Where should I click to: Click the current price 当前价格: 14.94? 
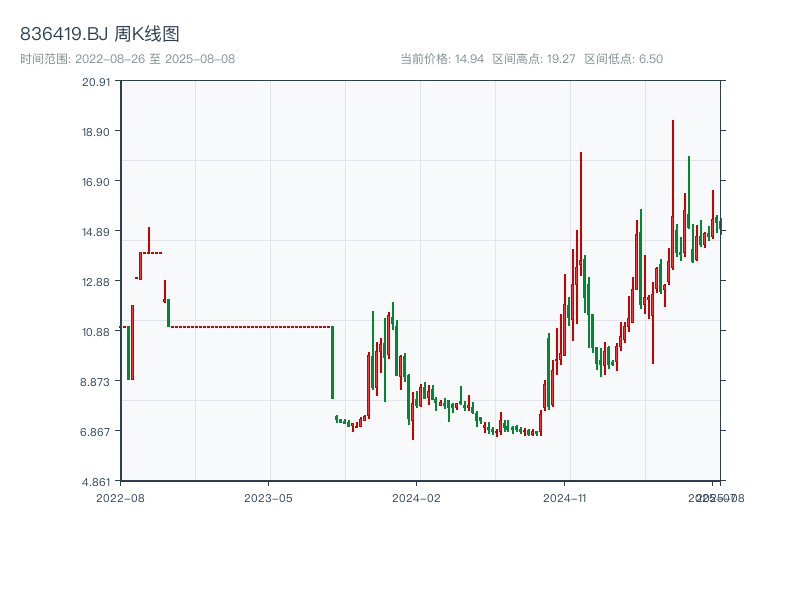(442, 59)
